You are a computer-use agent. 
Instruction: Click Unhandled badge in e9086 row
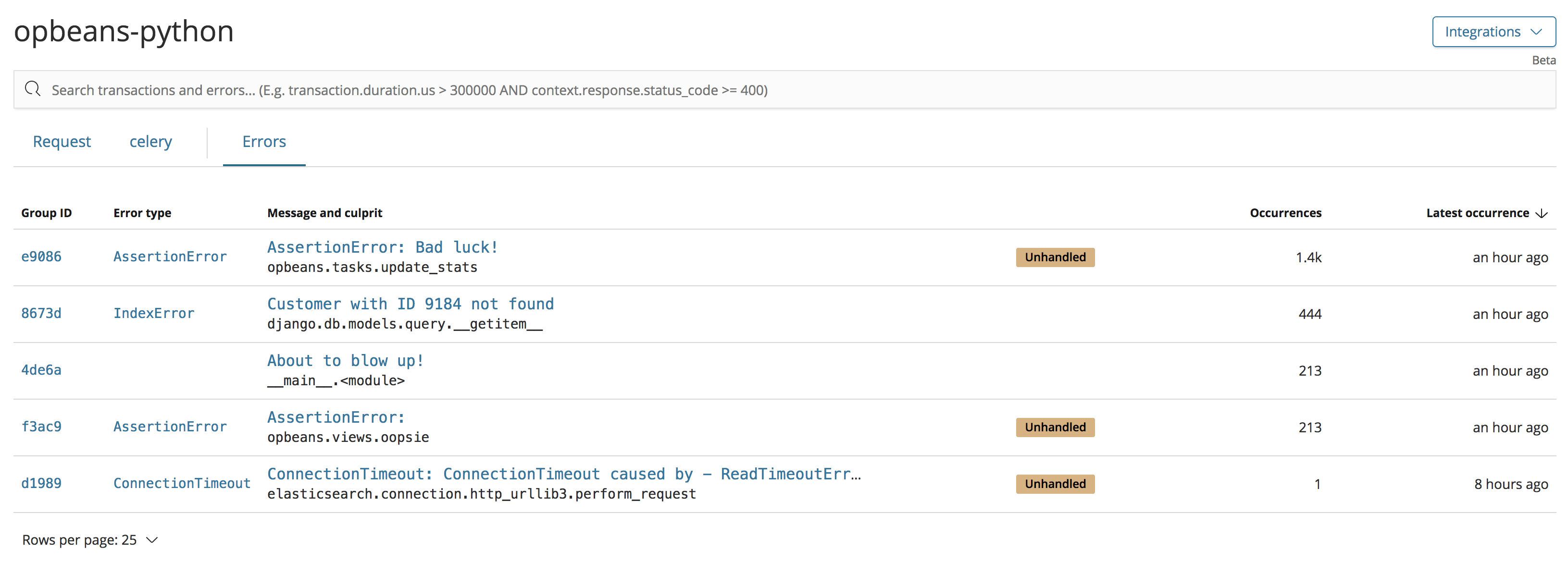tap(1055, 257)
